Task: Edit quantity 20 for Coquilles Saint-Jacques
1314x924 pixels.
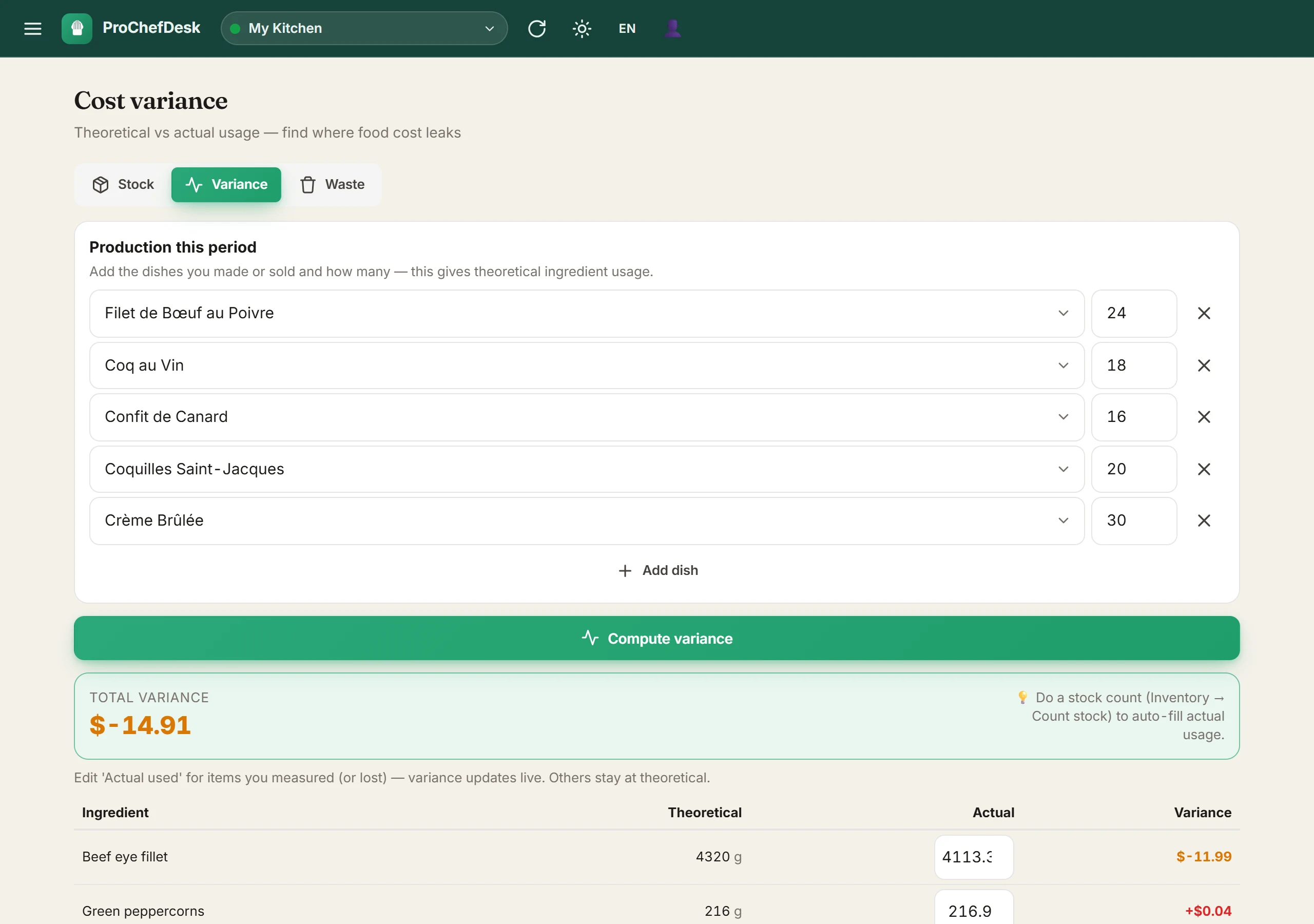Action: pyautogui.click(x=1134, y=469)
